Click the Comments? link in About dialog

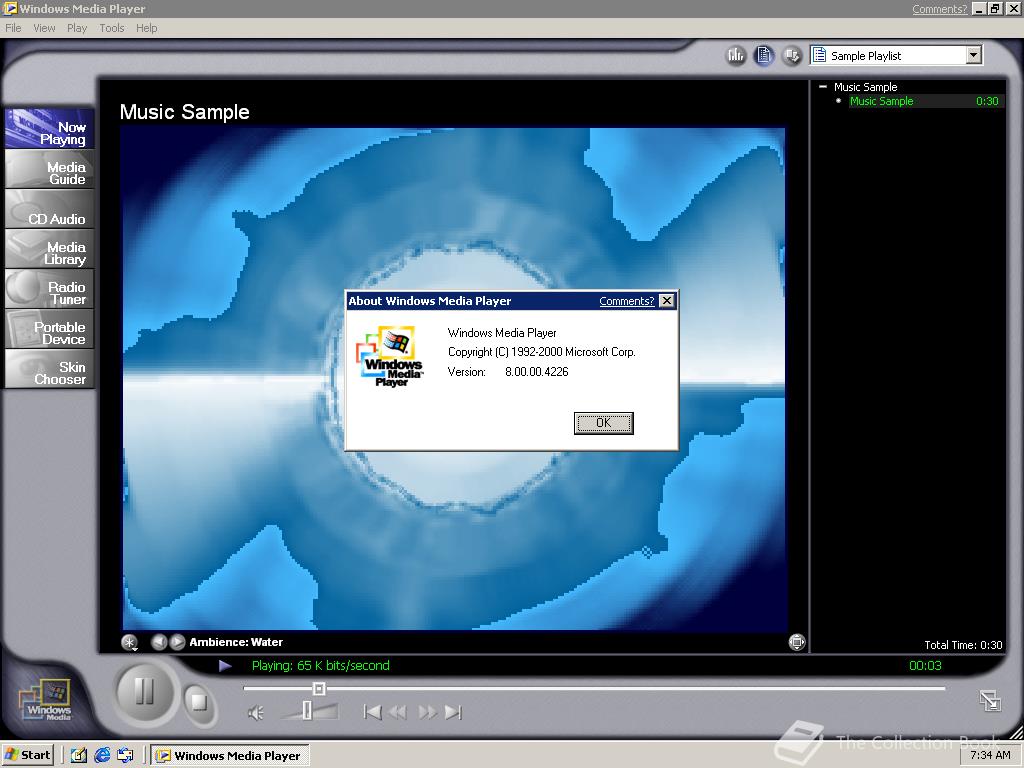[626, 301]
